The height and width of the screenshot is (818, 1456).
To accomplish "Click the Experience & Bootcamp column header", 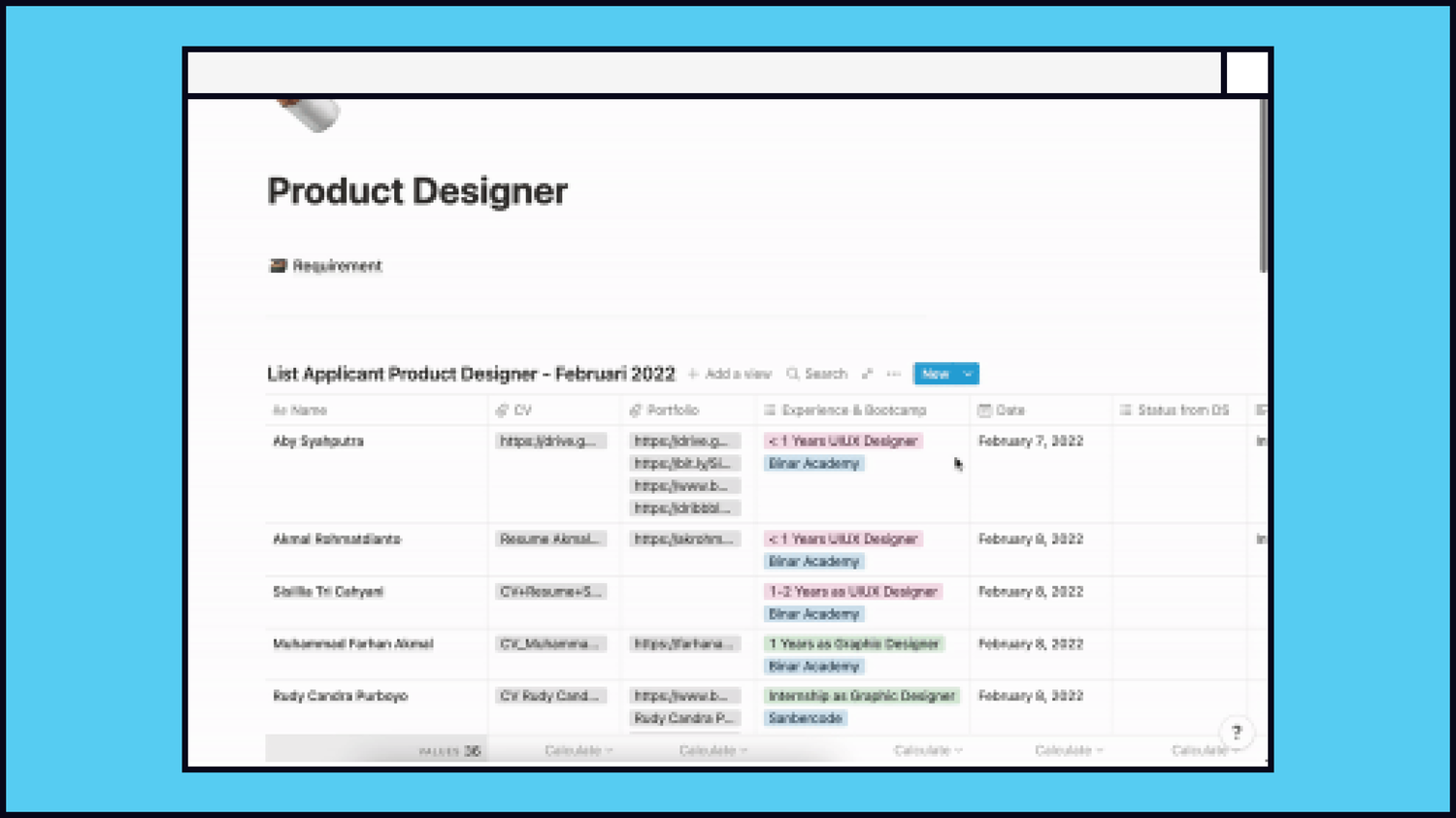I will coord(863,410).
